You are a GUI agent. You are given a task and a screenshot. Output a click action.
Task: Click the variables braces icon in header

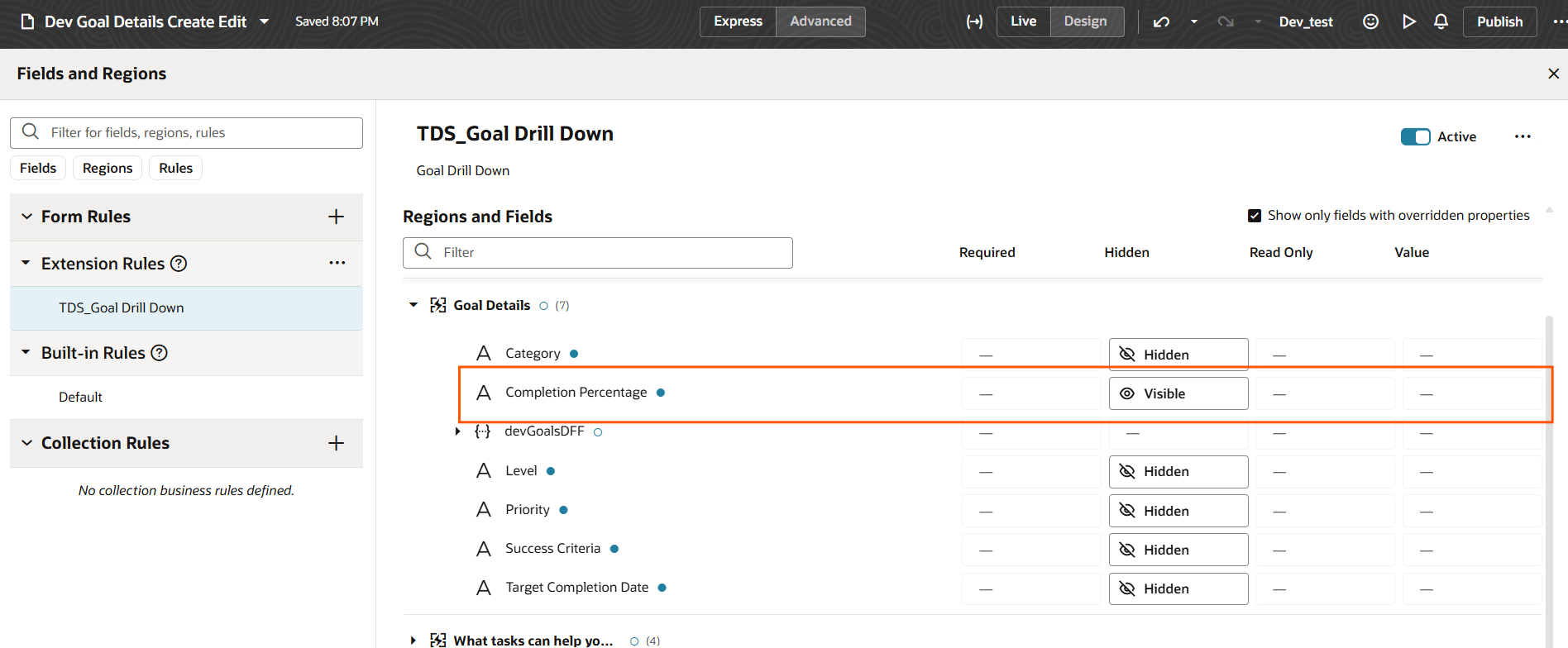pos(974,21)
